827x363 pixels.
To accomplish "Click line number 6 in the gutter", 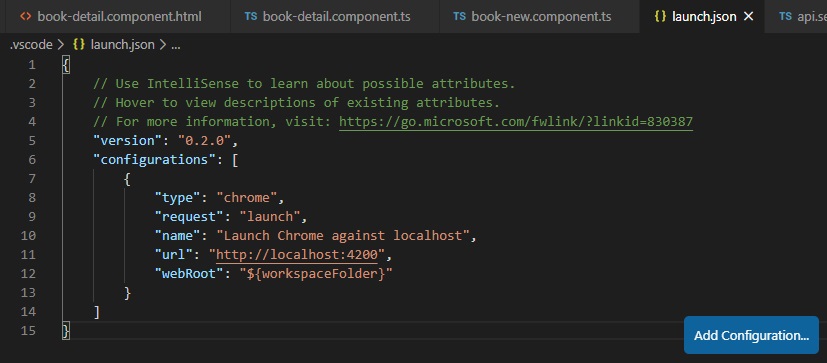I will click(32, 160).
